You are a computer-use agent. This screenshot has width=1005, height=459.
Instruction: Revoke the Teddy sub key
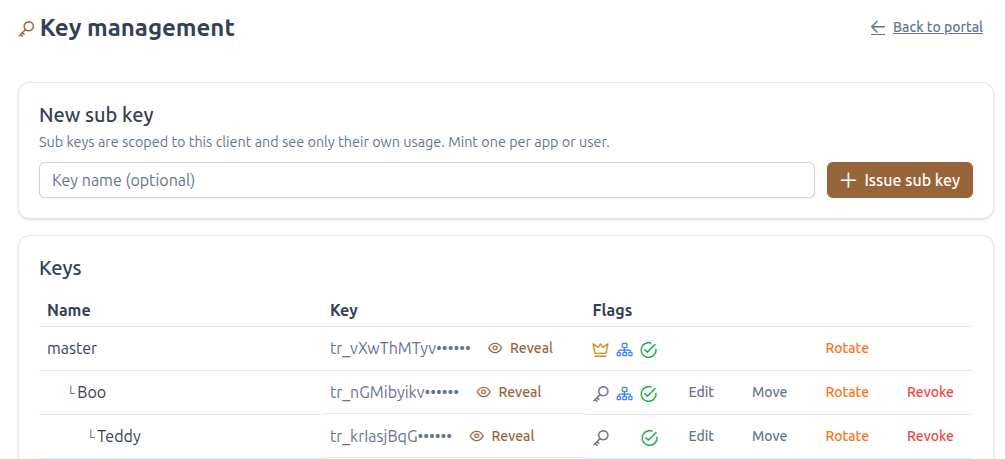(930, 436)
